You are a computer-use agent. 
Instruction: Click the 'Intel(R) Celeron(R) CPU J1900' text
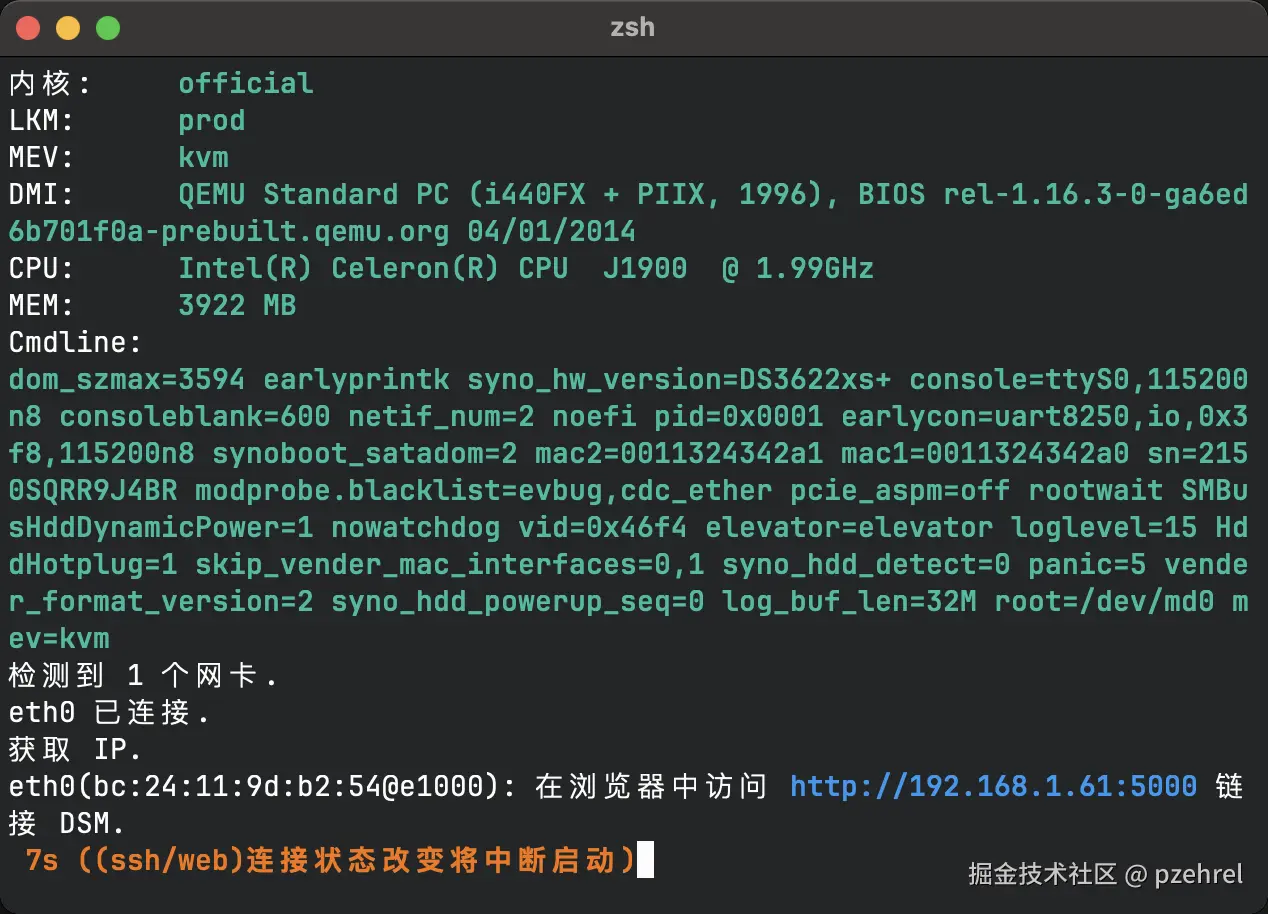pyautogui.click(x=433, y=268)
